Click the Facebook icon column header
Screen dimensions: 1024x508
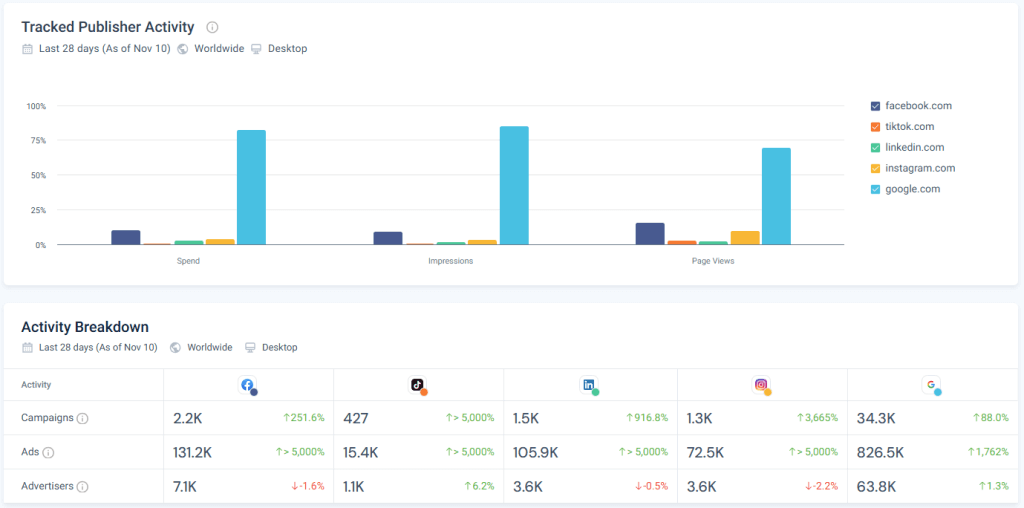pyautogui.click(x=248, y=385)
